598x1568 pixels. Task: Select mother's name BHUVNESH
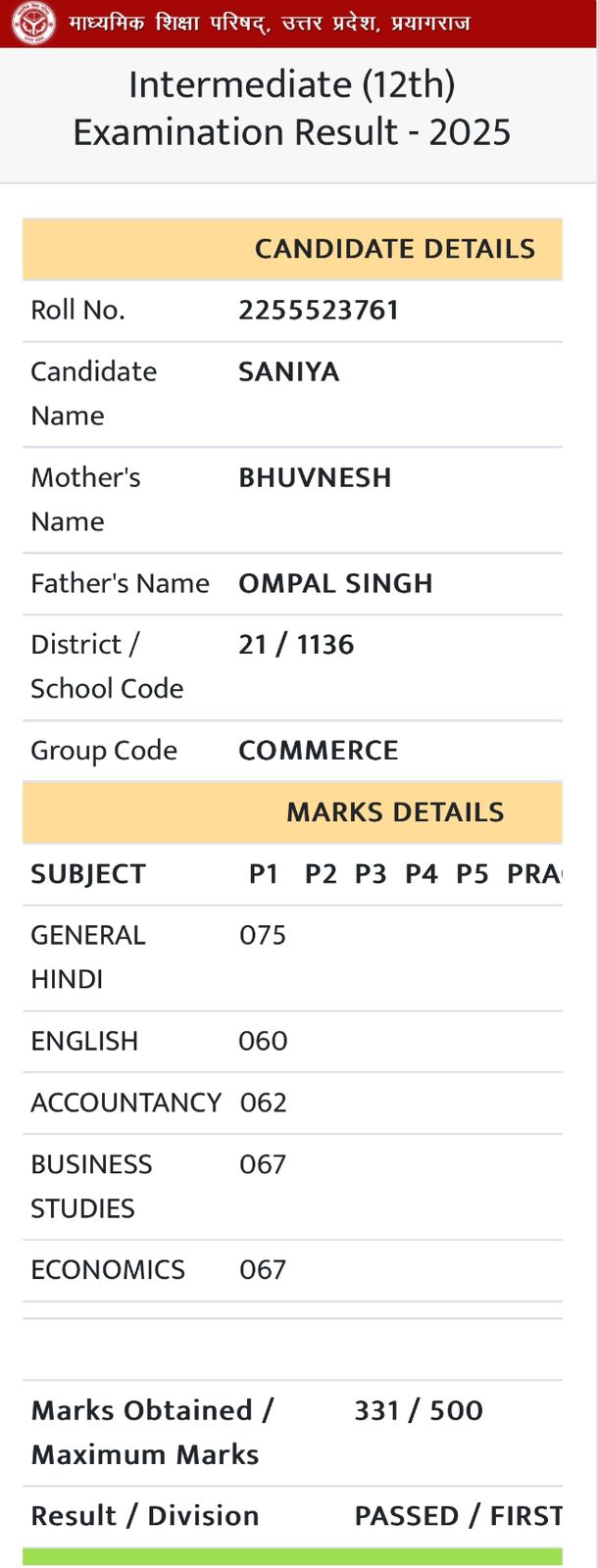pos(315,478)
